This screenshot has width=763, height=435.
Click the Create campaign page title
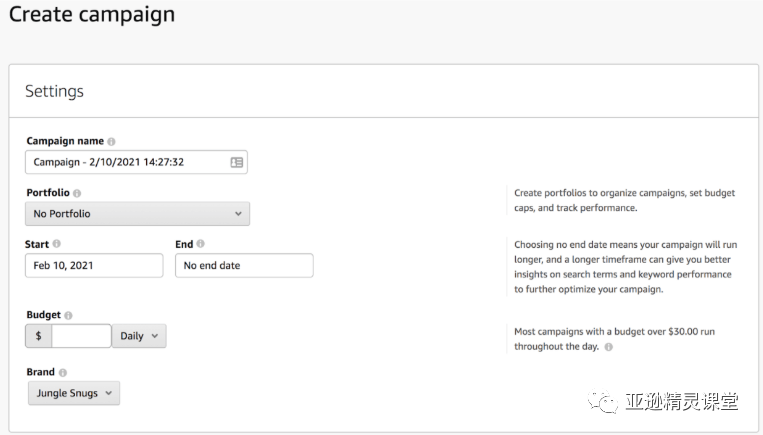(x=92, y=15)
